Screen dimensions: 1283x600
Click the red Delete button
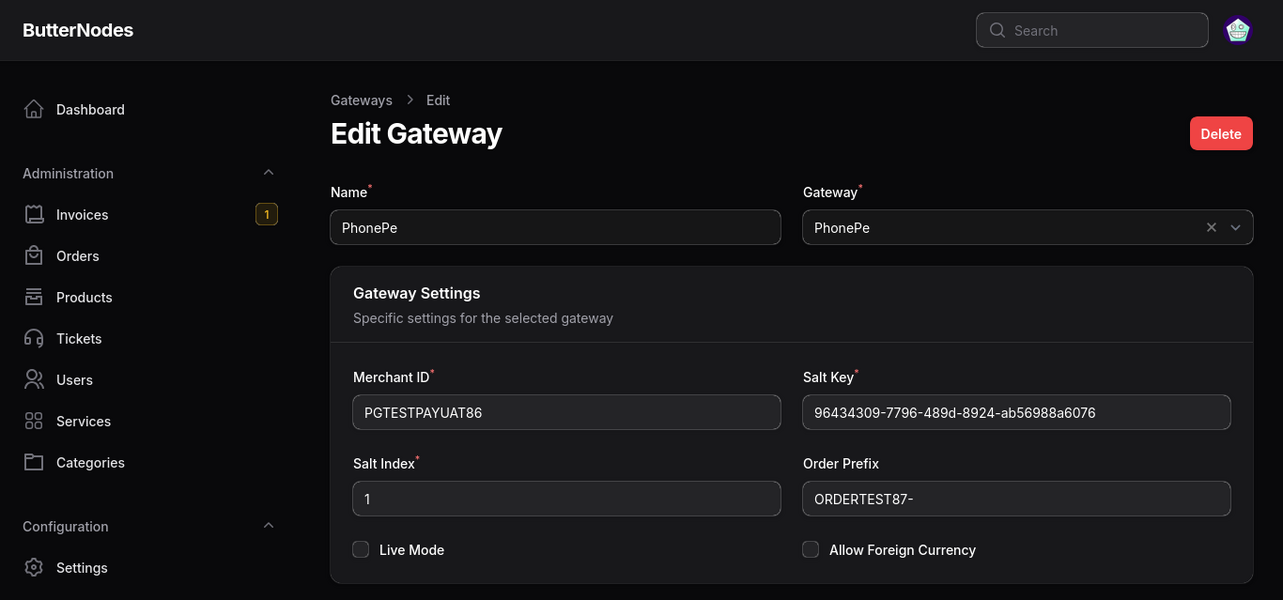(1221, 134)
